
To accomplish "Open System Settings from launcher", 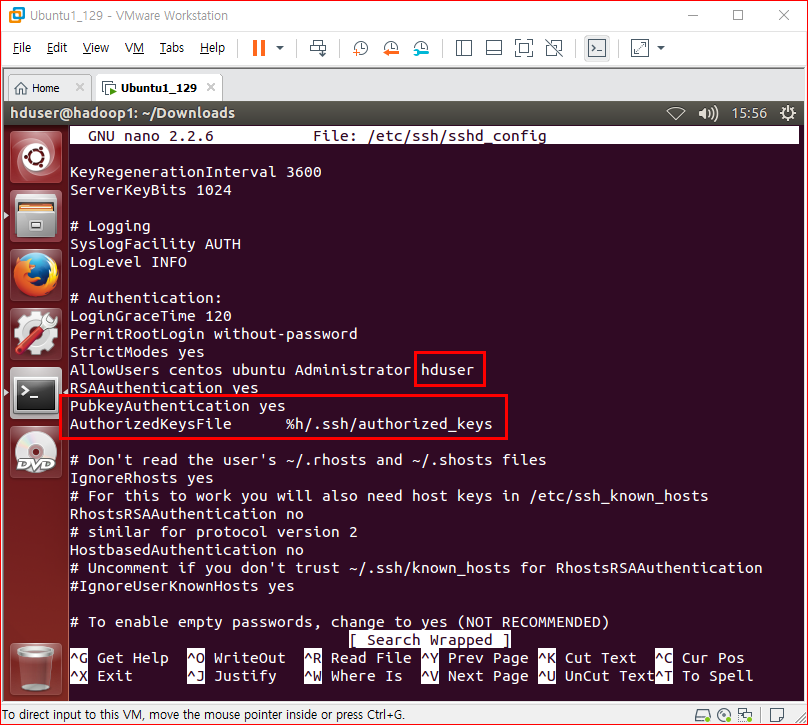I will point(36,334).
